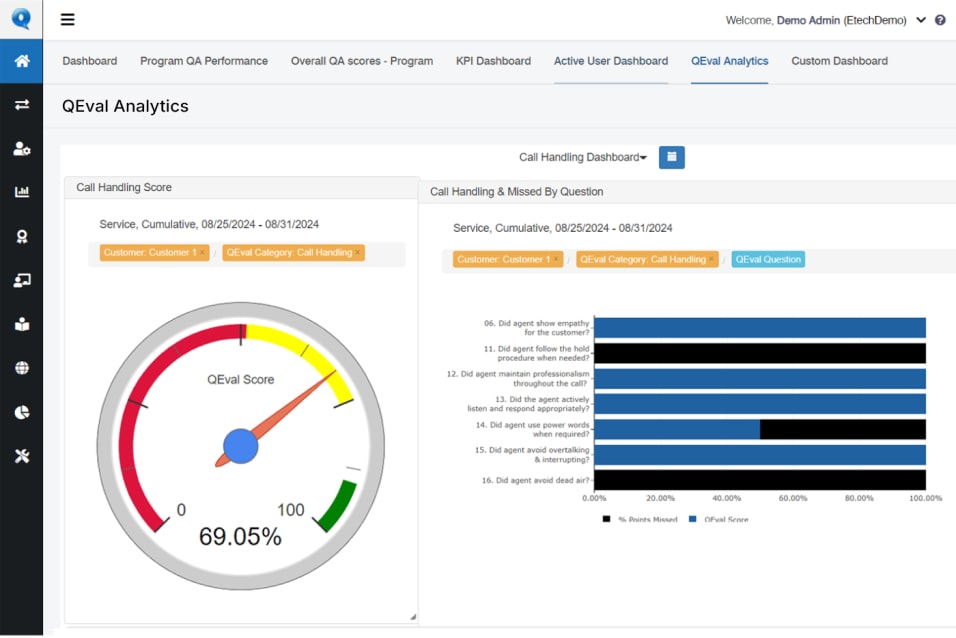Expand the Call Handling Dashboard dropdown
Viewport: 956px width, 638px height.
[582, 157]
